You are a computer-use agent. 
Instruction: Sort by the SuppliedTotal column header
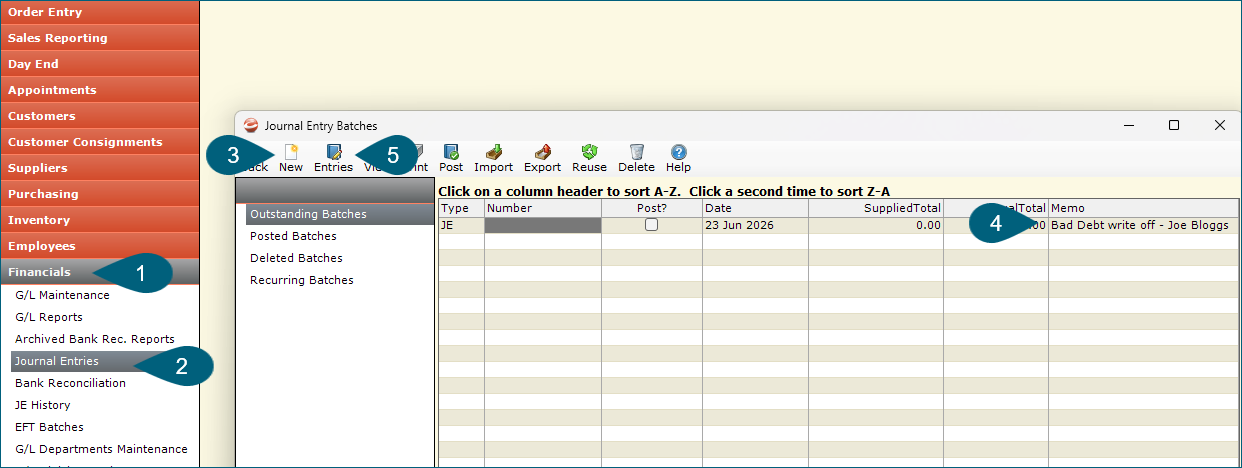point(876,208)
